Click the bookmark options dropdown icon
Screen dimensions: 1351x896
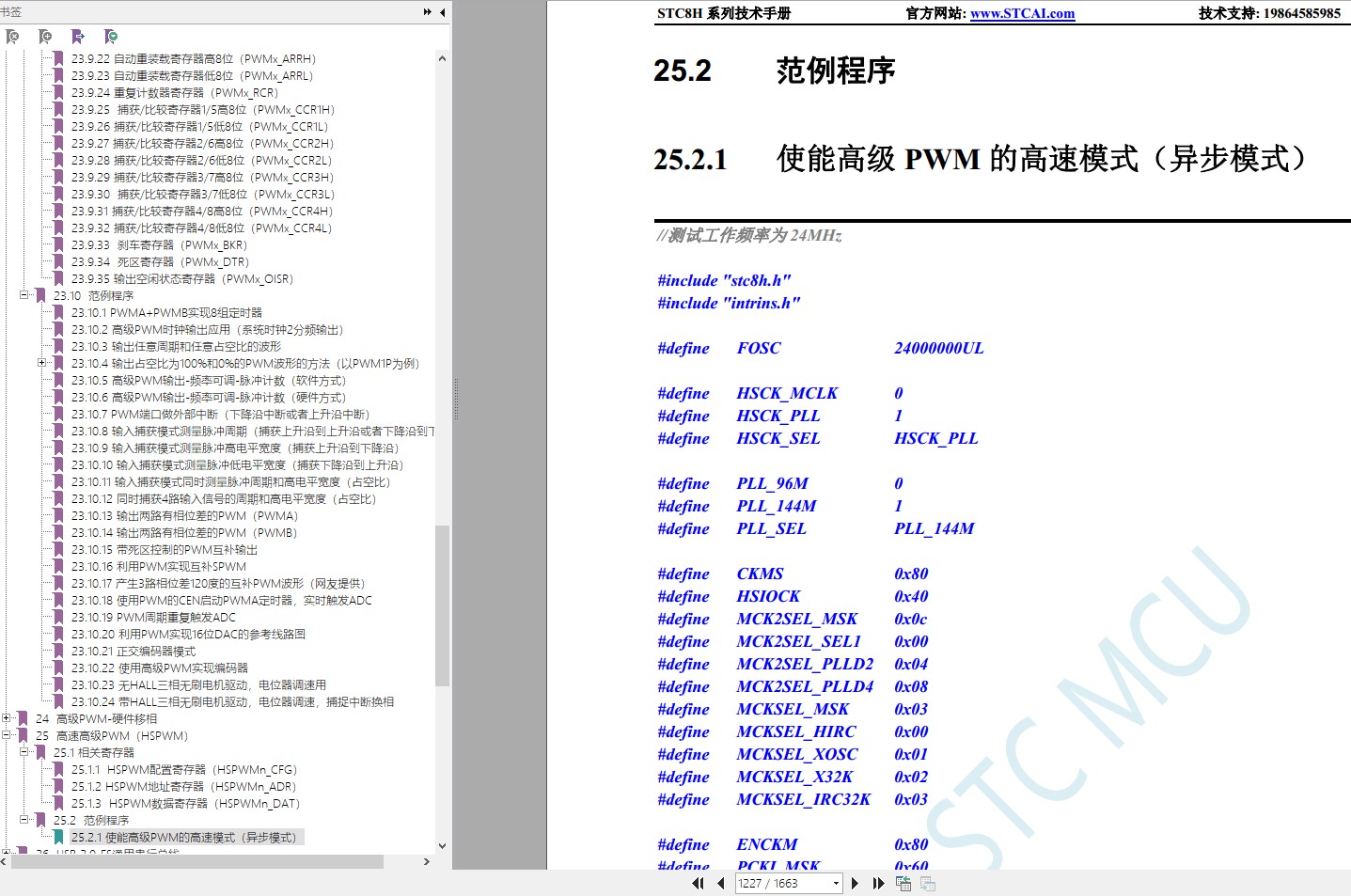(x=111, y=37)
